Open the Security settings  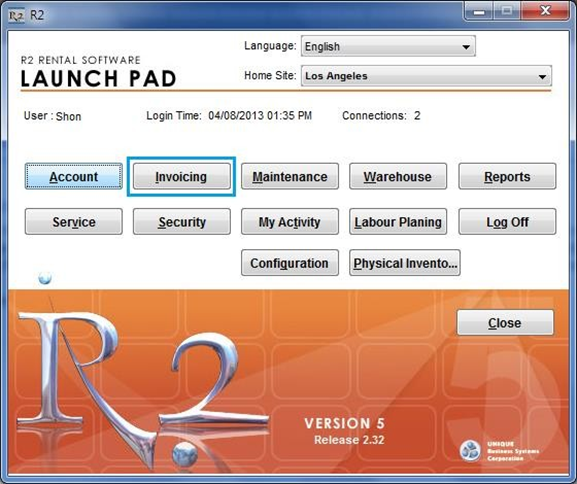181,222
